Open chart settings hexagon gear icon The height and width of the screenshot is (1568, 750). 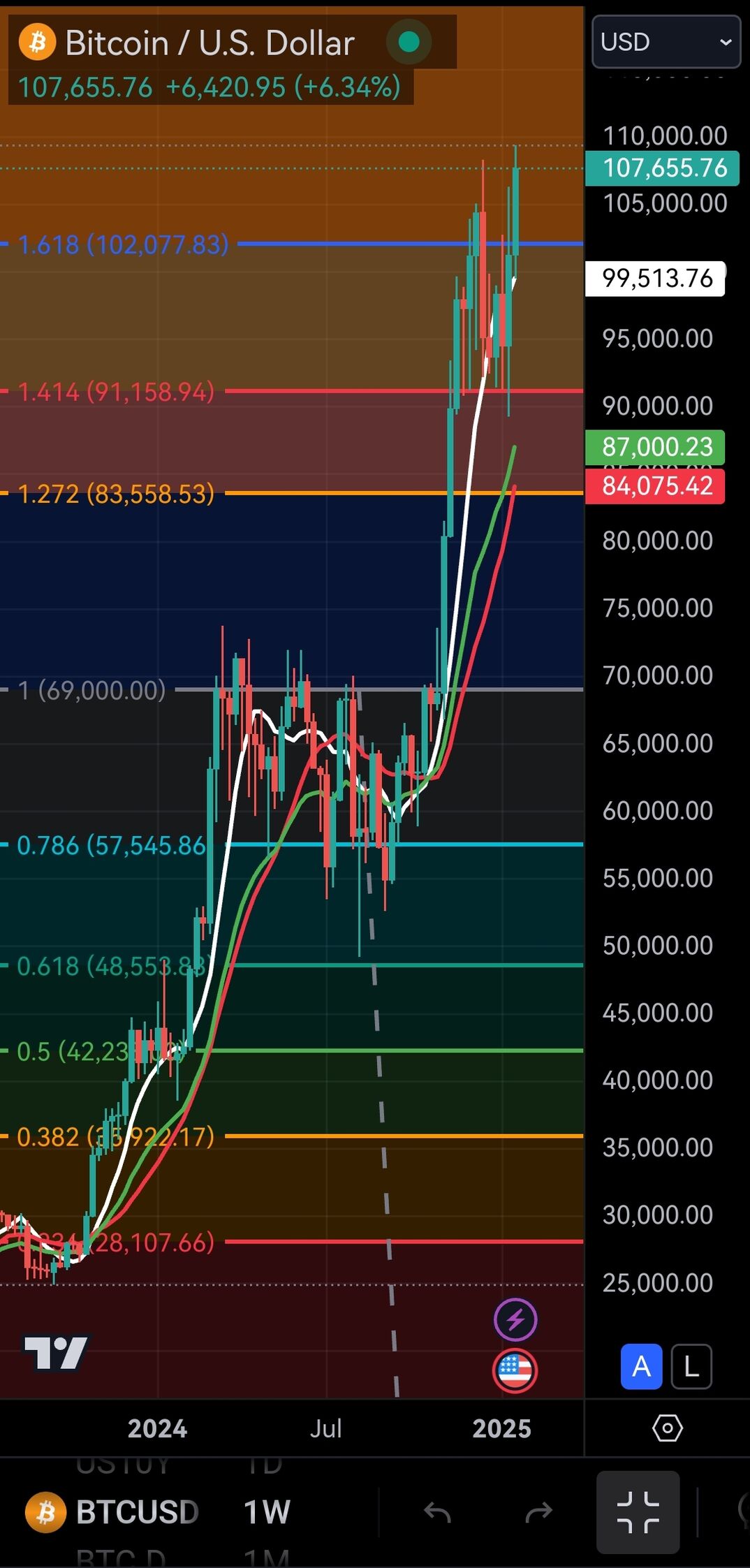coord(667,1428)
